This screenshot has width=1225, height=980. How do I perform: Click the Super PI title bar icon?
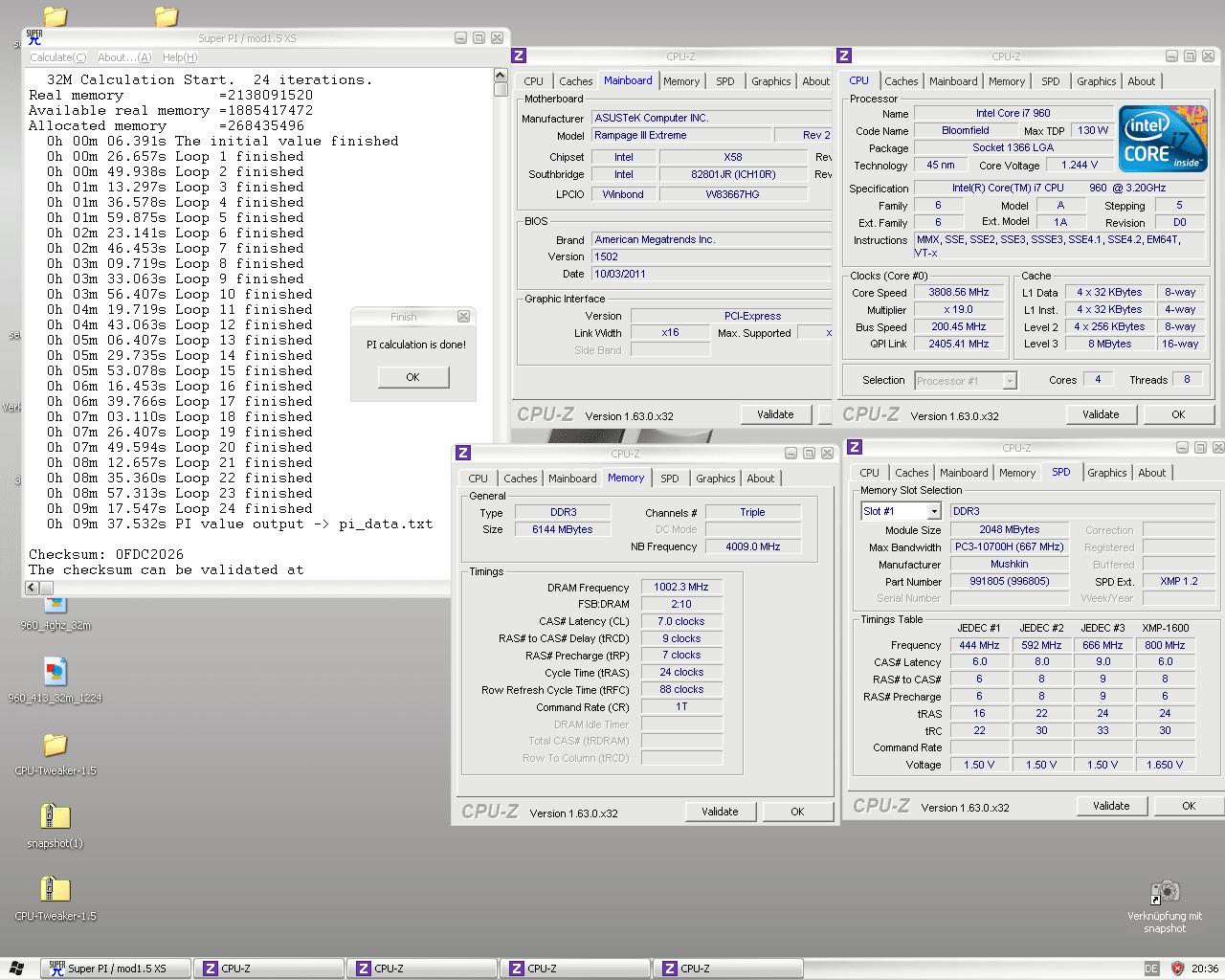(34, 37)
